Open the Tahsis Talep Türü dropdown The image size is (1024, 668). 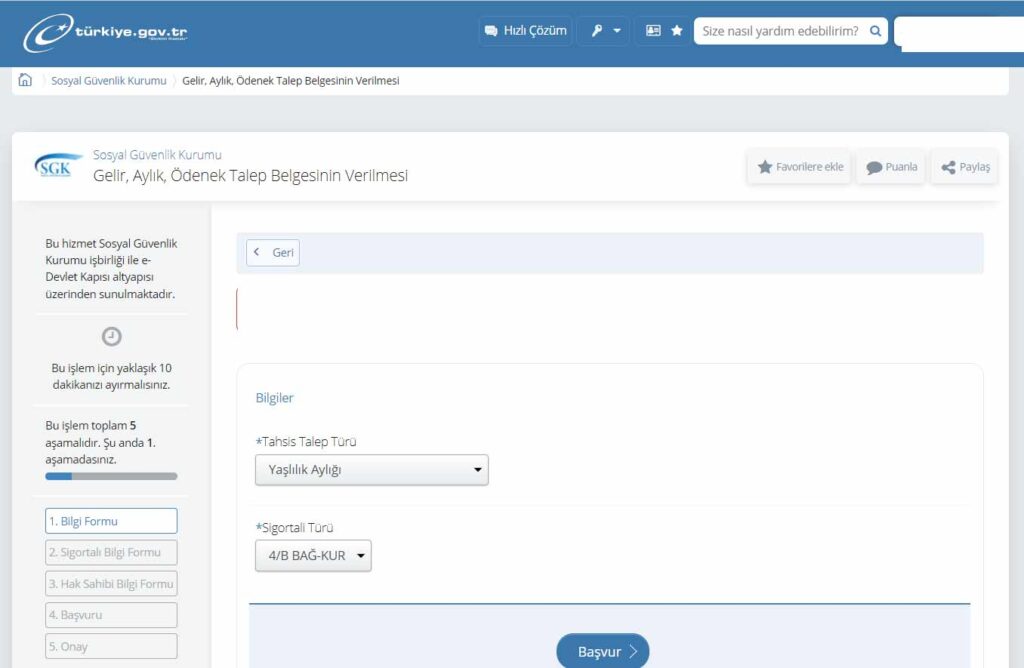372,470
